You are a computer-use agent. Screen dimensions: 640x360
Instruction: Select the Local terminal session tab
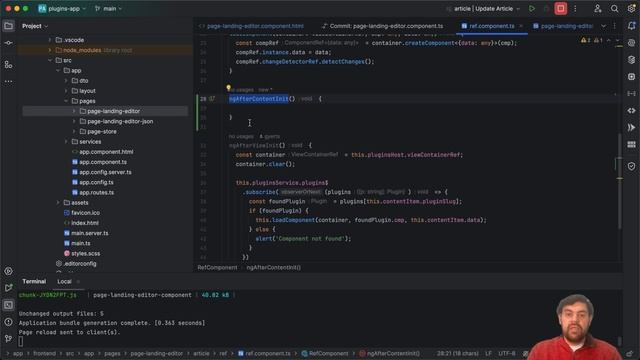64,282
